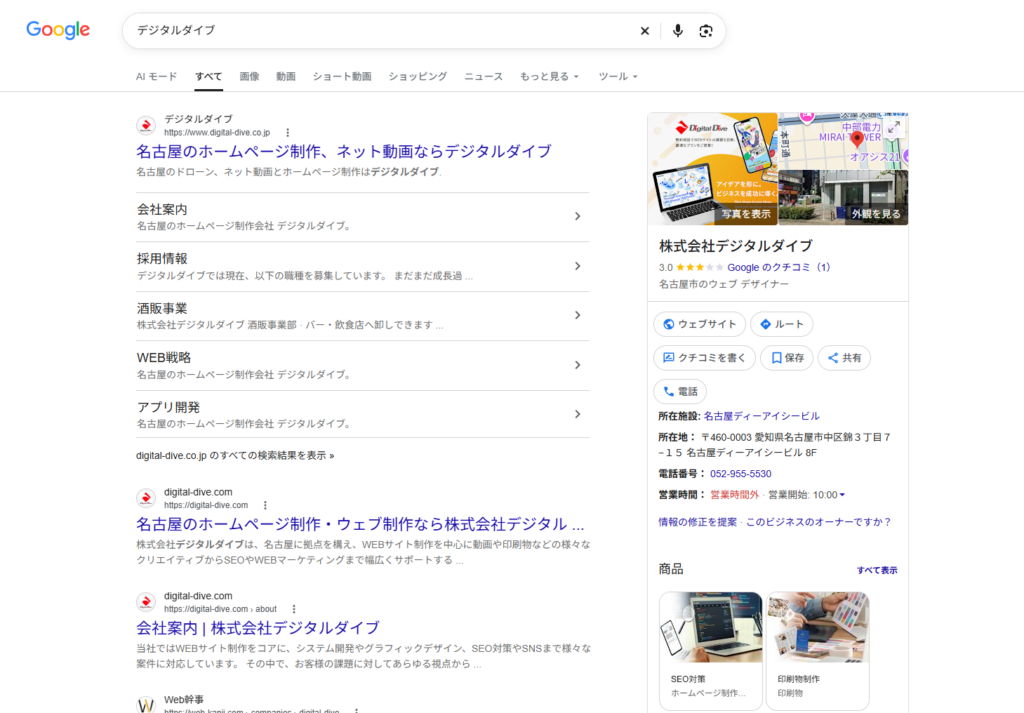Image resolution: width=1024 pixels, height=713 pixels.
Task: View photos via 写真を表示 thumbnail
Action: pos(713,169)
